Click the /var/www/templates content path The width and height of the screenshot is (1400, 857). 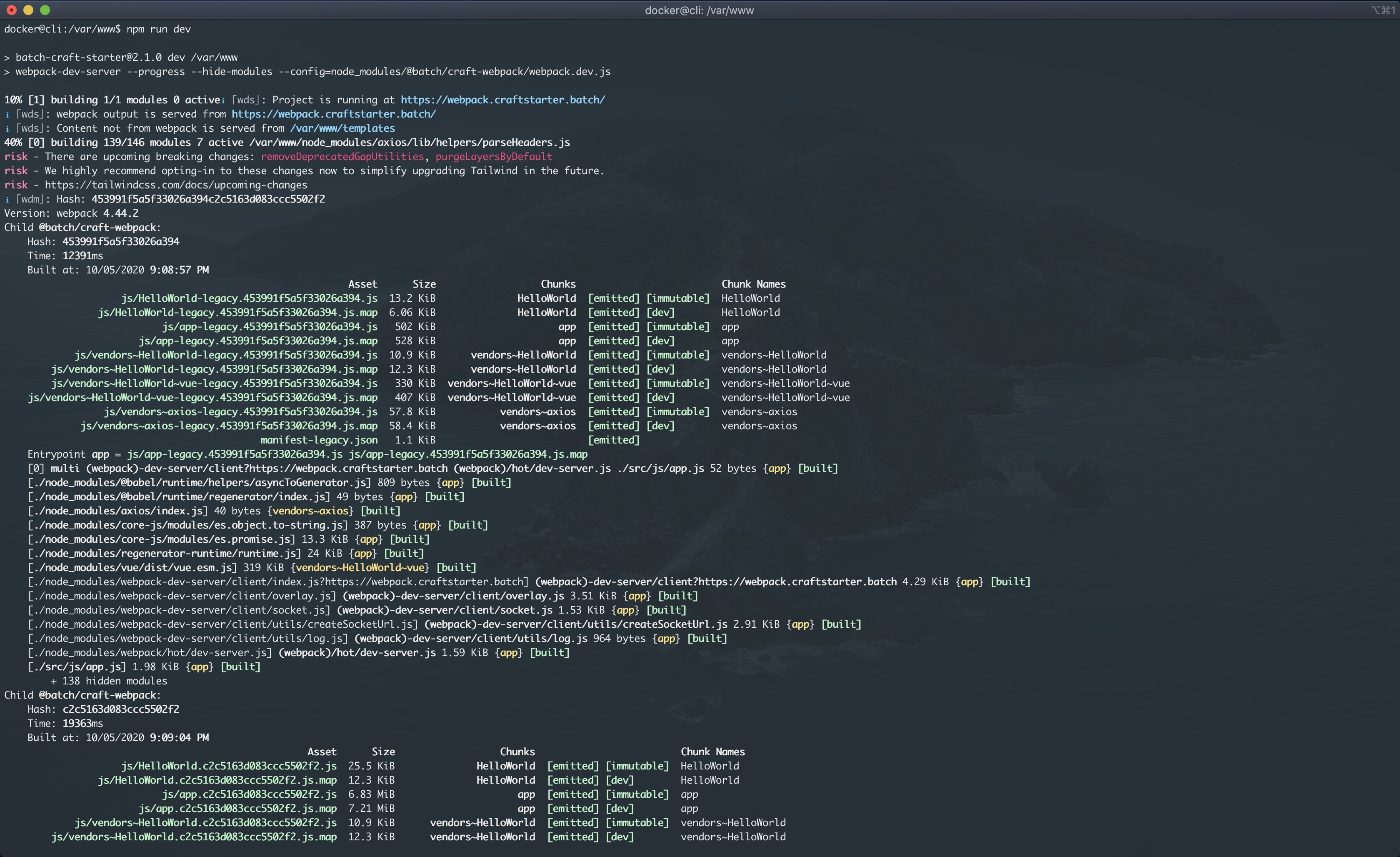342,128
